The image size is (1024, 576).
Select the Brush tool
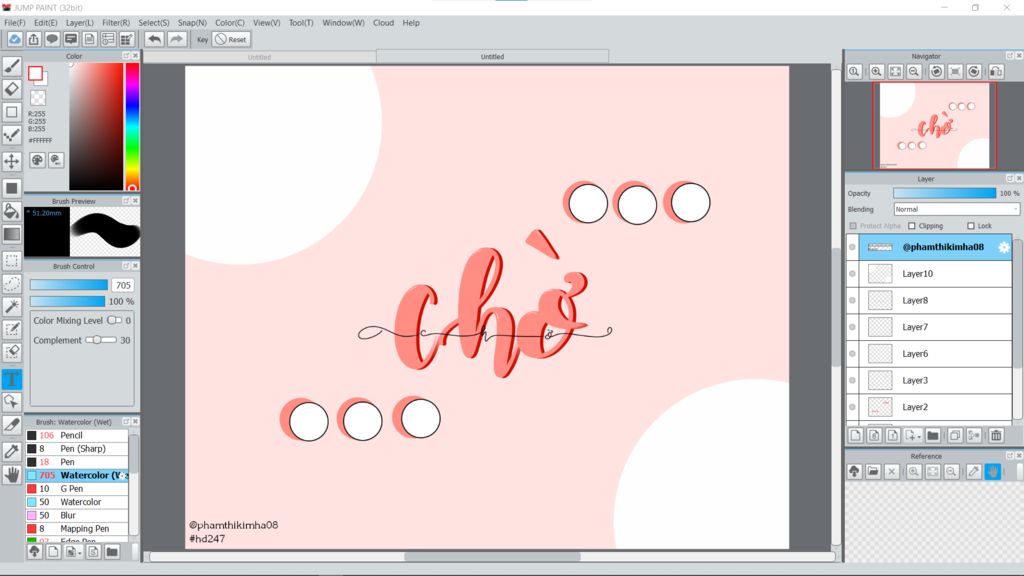click(x=12, y=65)
